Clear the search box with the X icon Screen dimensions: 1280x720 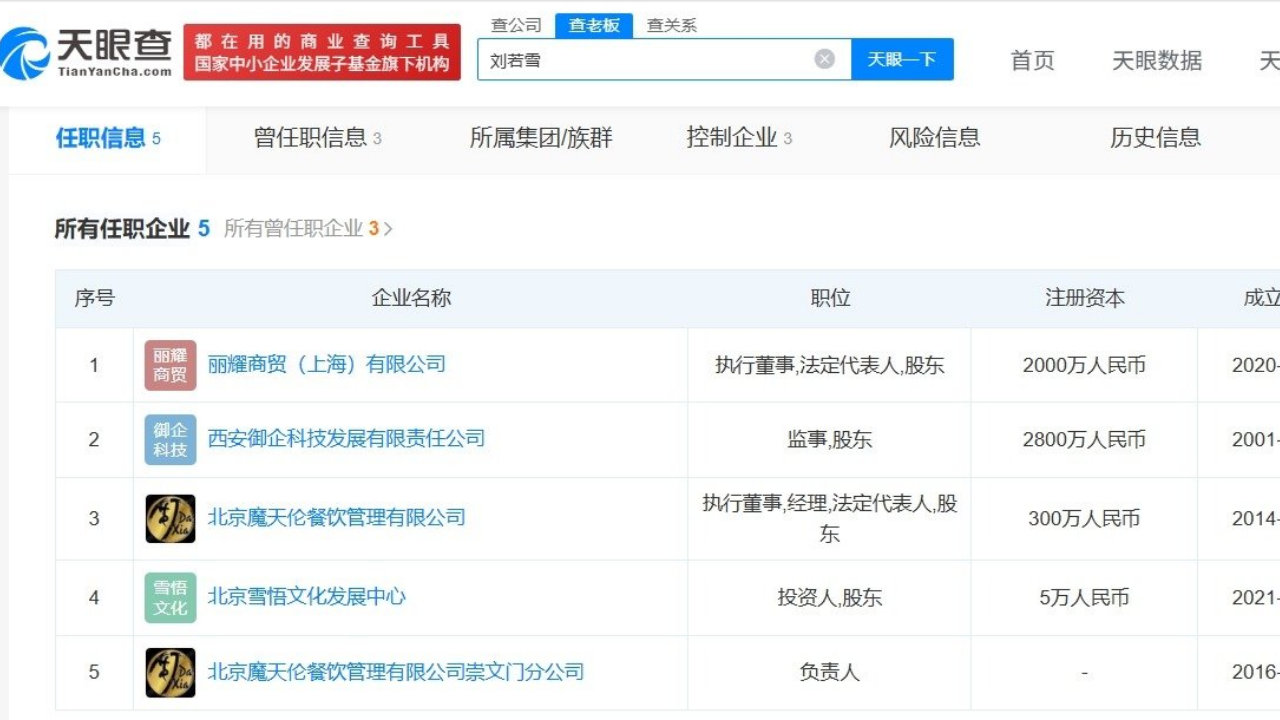click(825, 59)
